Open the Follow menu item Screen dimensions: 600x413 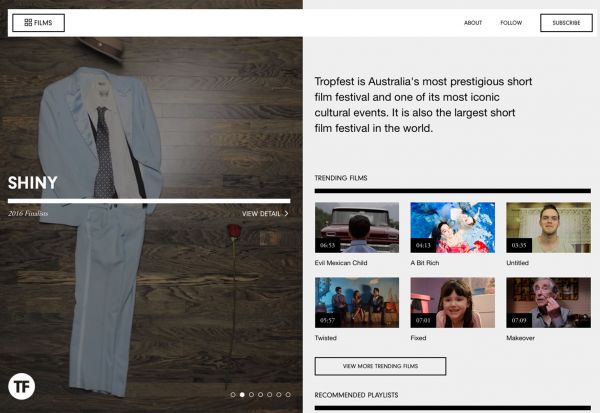[x=511, y=23]
